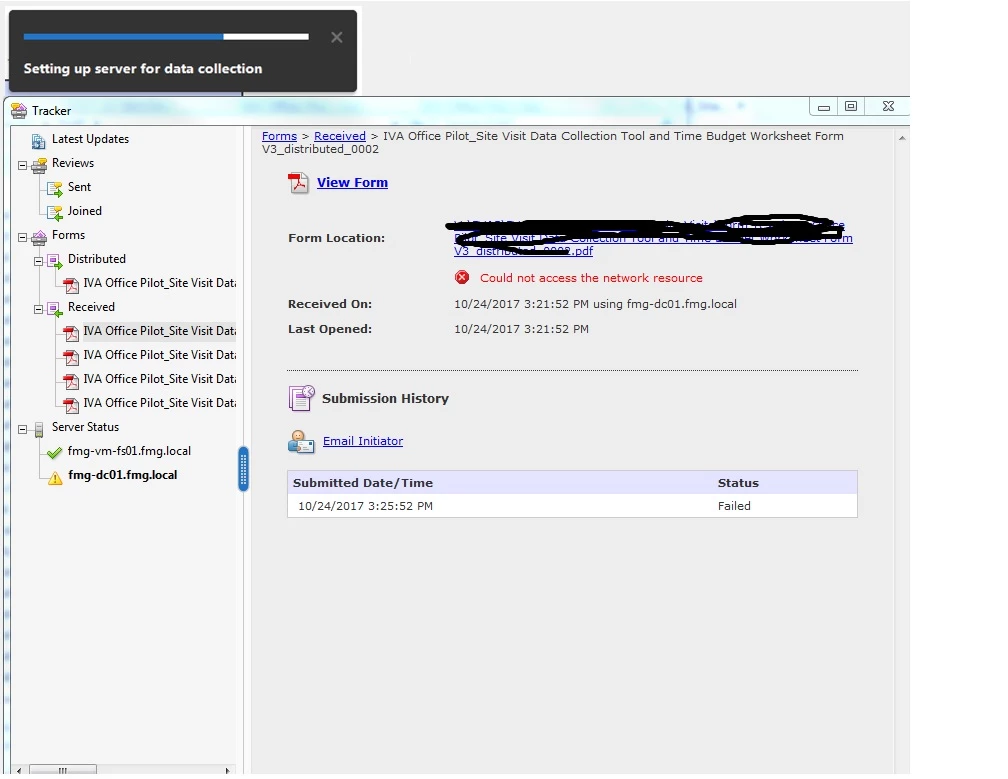Click the Reviews folder icon
Viewport: 1008px width, 779px height.
coord(39,165)
